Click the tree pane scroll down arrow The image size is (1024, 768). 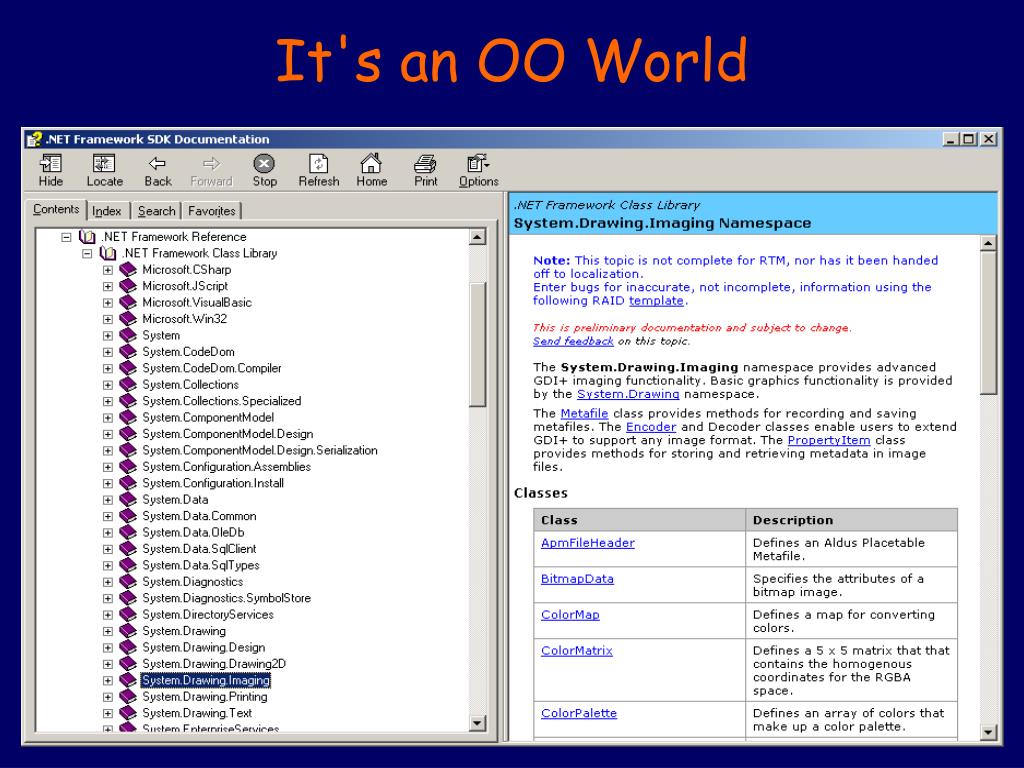pos(477,723)
